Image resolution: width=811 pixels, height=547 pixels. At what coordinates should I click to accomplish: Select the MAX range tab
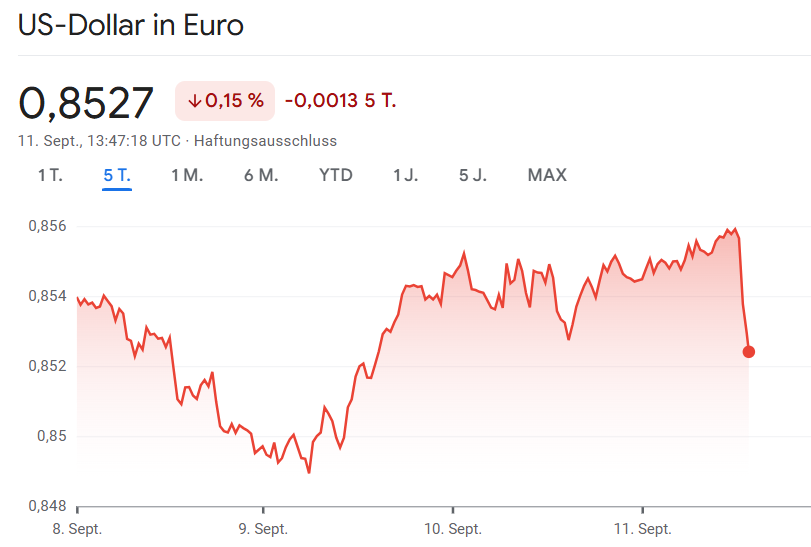547,175
